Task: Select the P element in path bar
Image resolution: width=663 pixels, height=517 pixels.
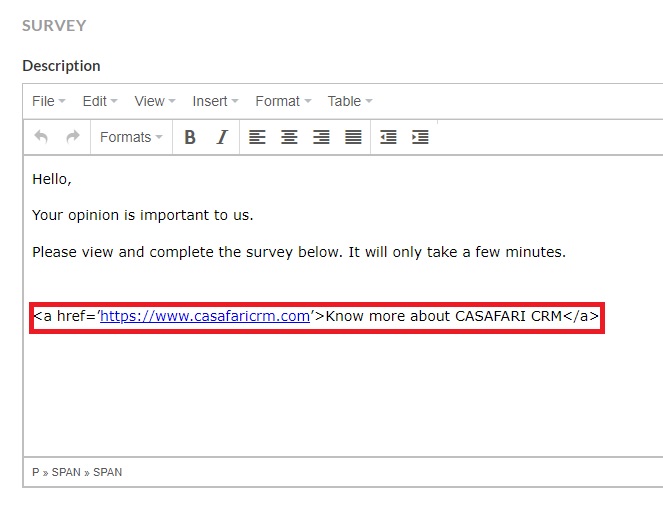Action: pos(36,472)
